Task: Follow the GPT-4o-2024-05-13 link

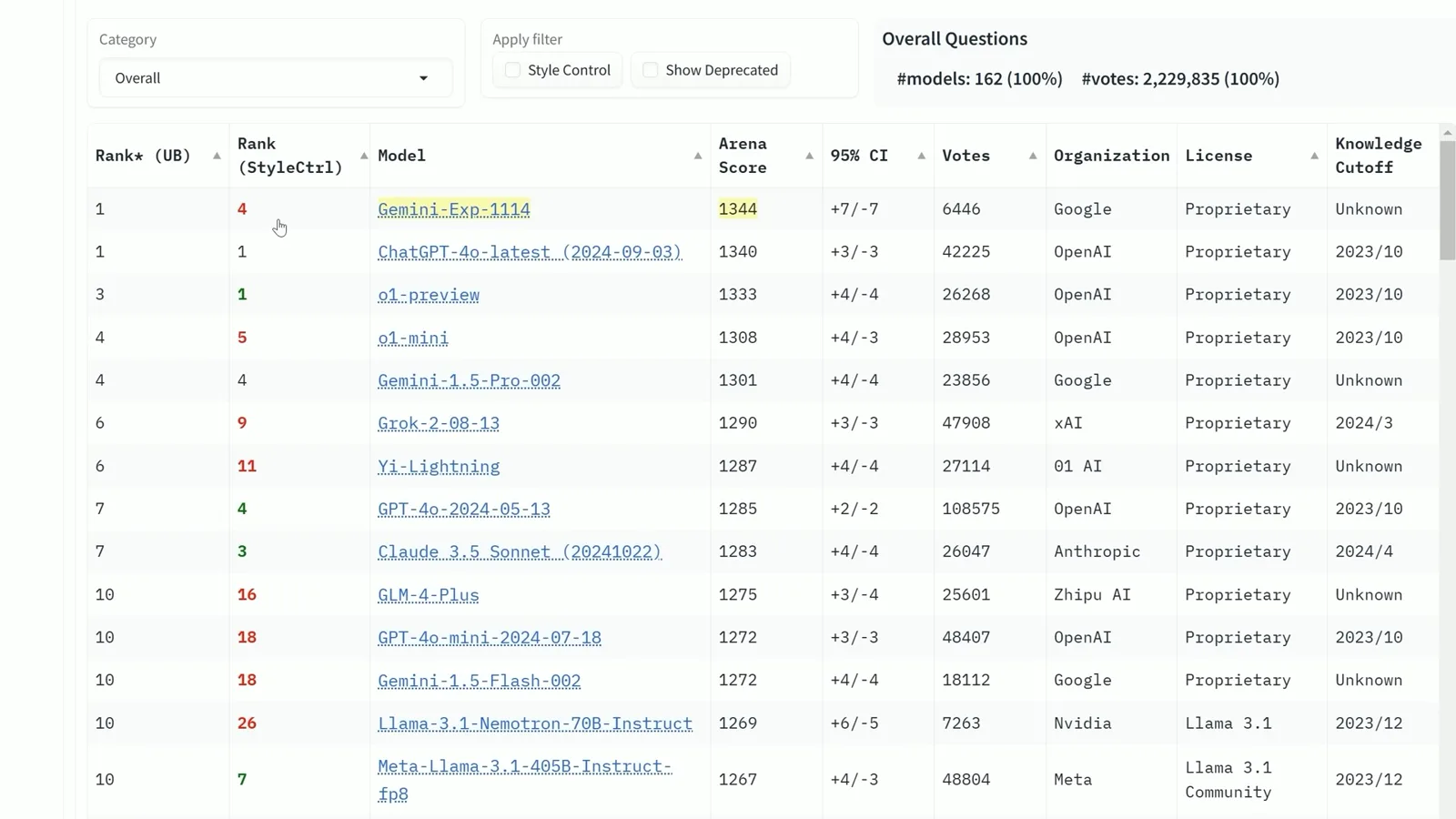Action: coord(464,509)
